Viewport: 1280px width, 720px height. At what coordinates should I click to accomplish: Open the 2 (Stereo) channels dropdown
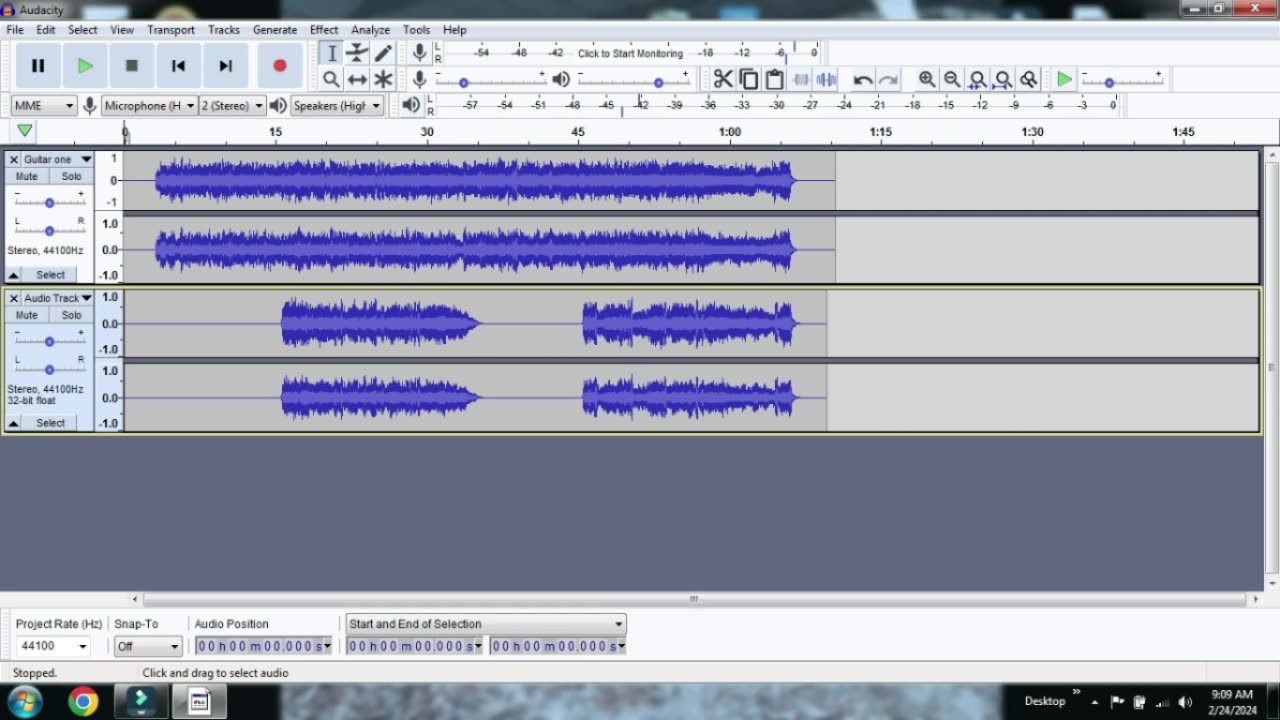tap(232, 105)
